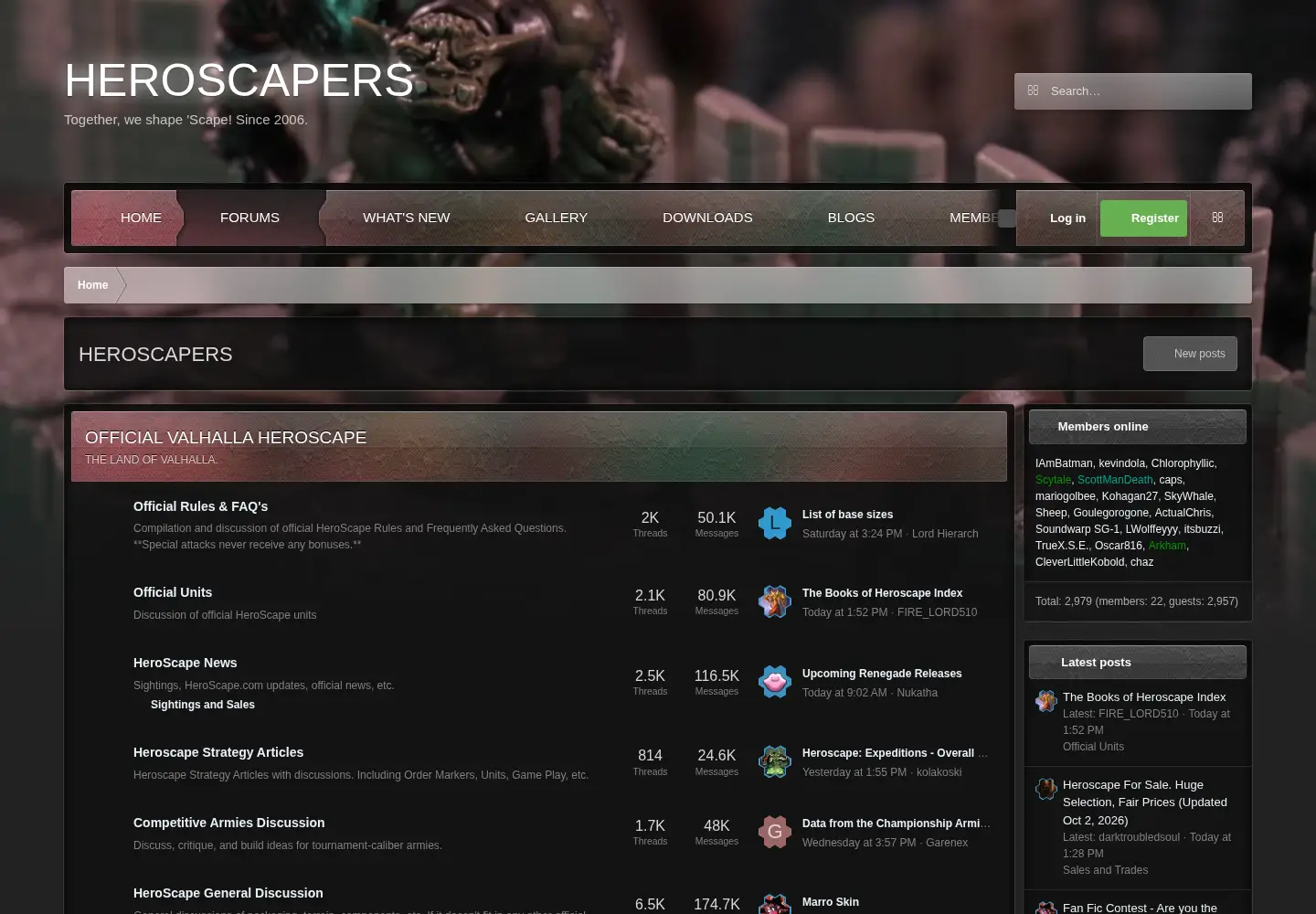Open the poster avatar in the Official Units row
This screenshot has width=1316, height=914.
pyautogui.click(x=775, y=602)
